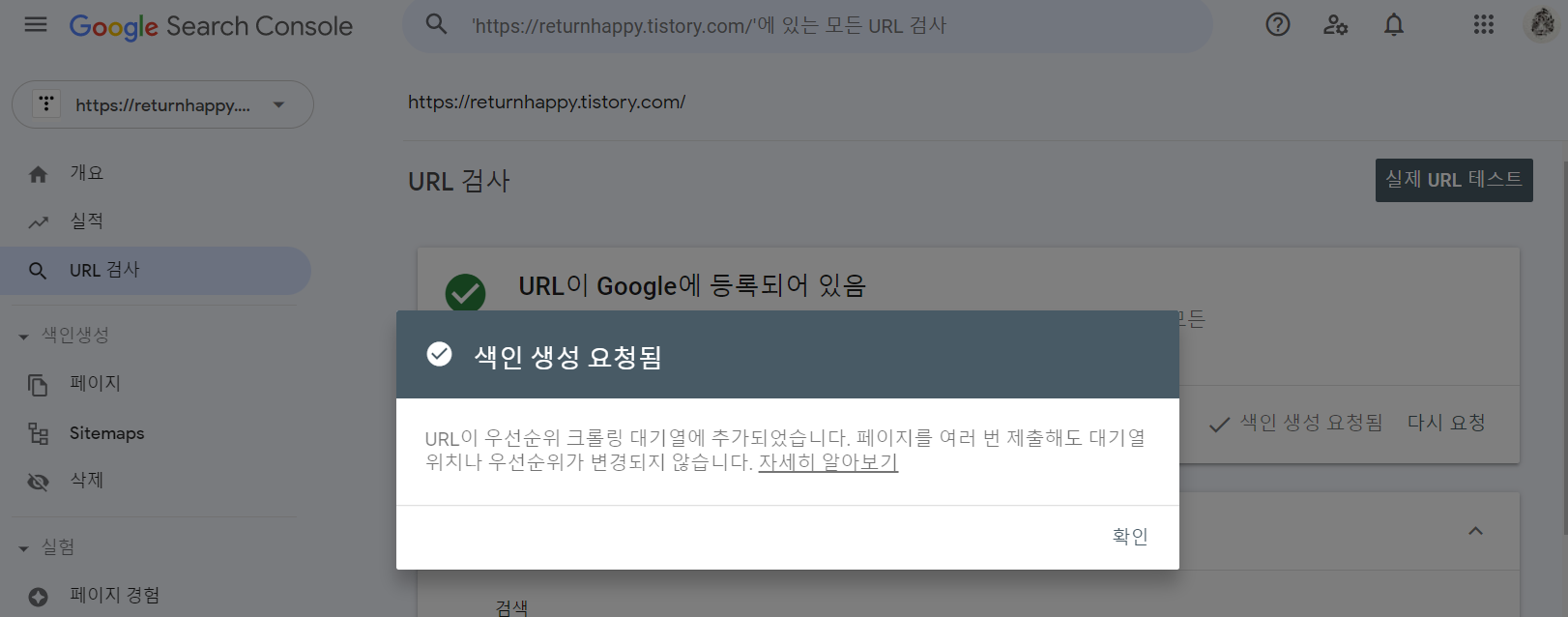Open the Google apps grid

pos(1484,25)
